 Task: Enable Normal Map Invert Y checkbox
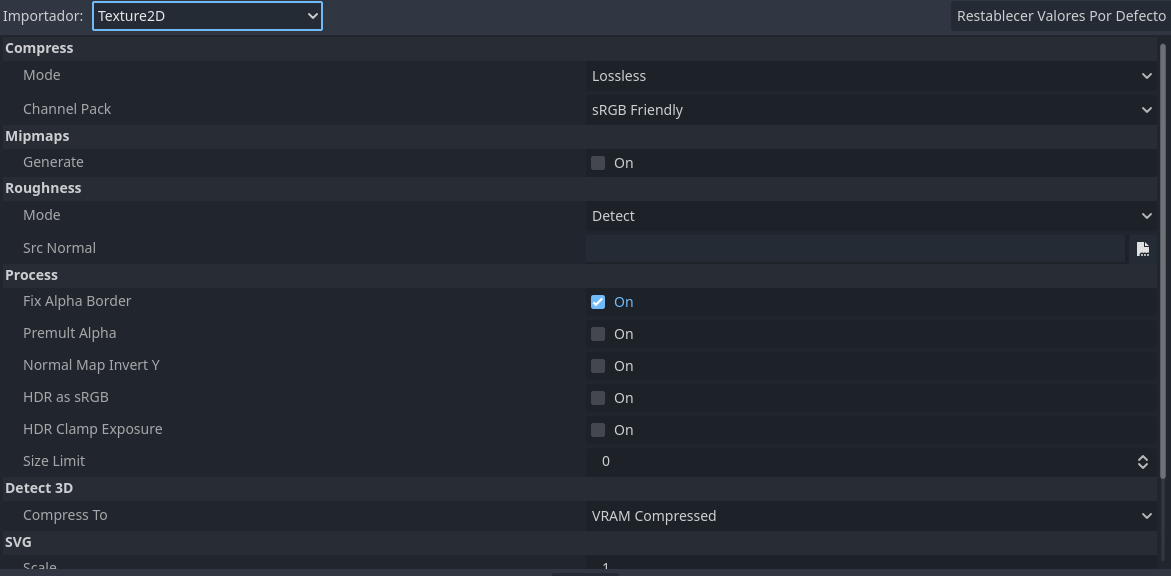point(597,366)
